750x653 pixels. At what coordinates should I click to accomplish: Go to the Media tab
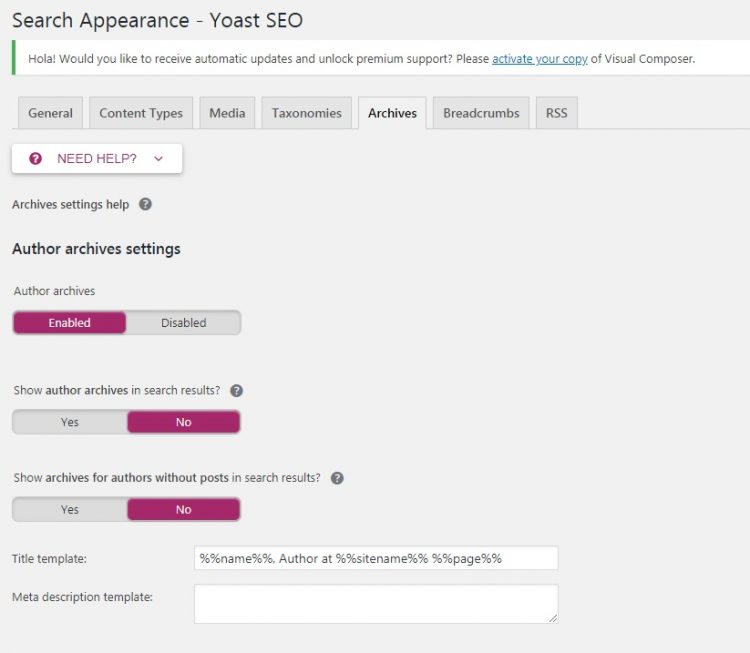pyautogui.click(x=227, y=113)
